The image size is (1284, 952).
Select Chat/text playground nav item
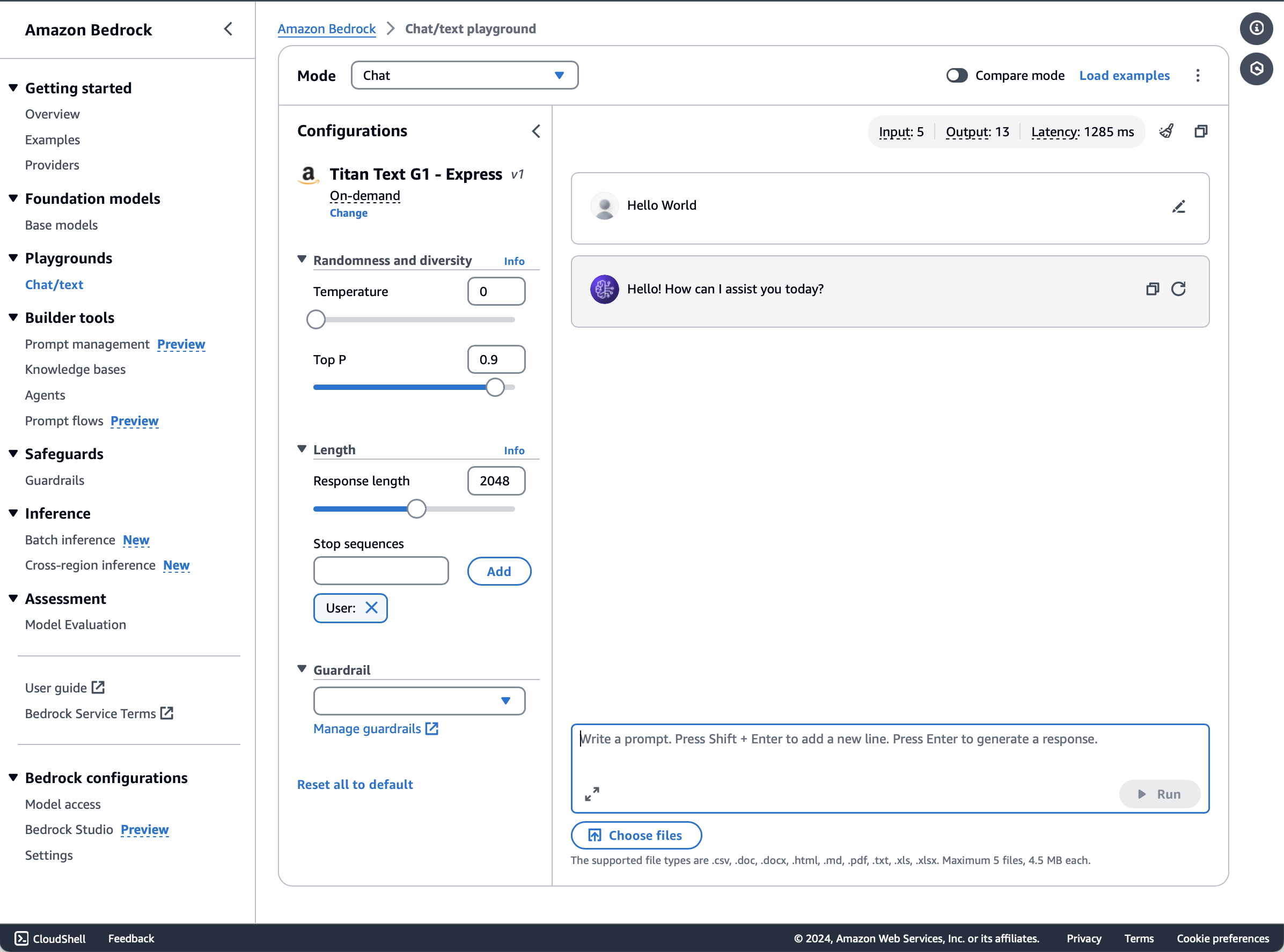(x=54, y=285)
